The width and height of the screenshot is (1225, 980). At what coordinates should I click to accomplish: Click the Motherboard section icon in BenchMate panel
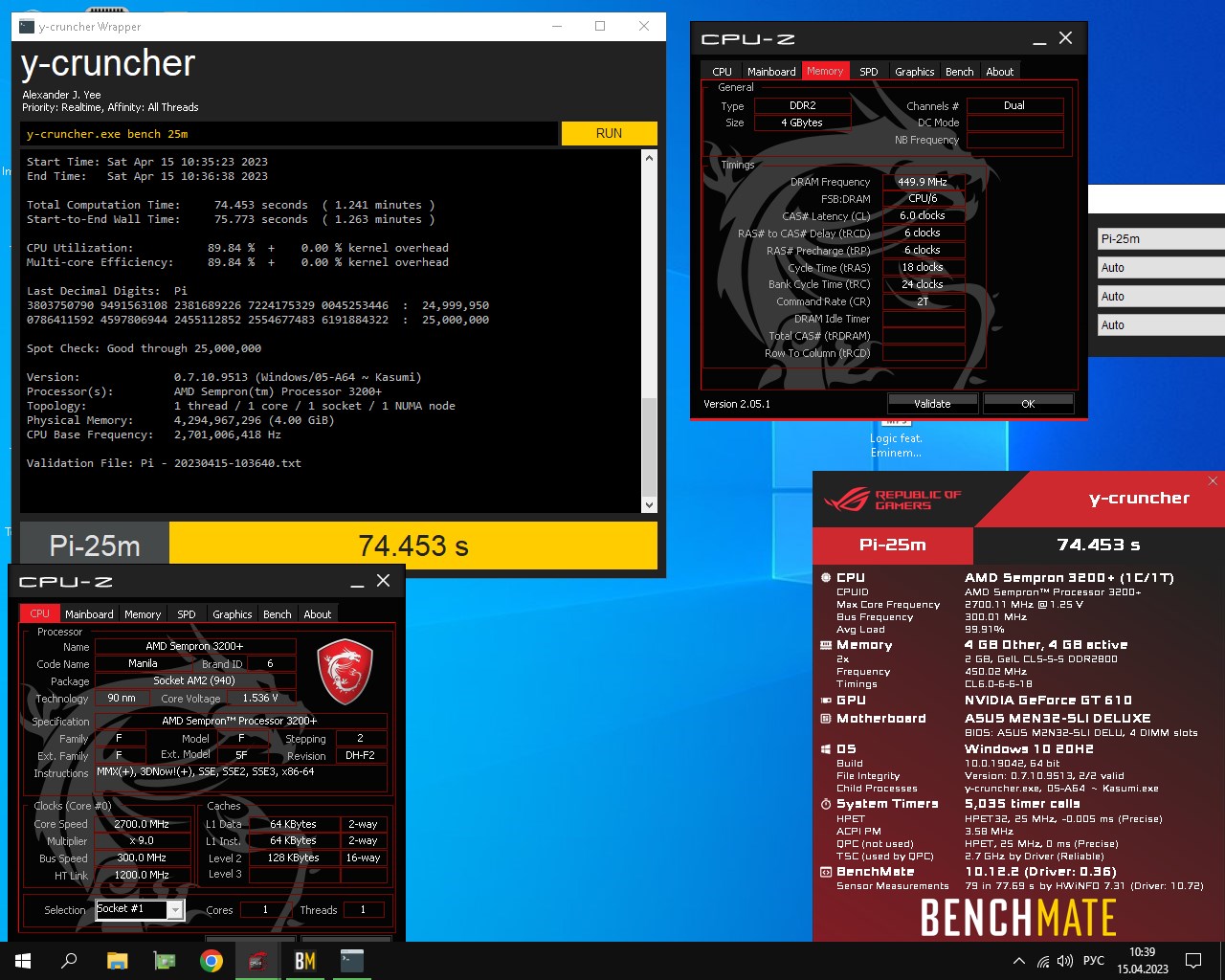(x=826, y=719)
